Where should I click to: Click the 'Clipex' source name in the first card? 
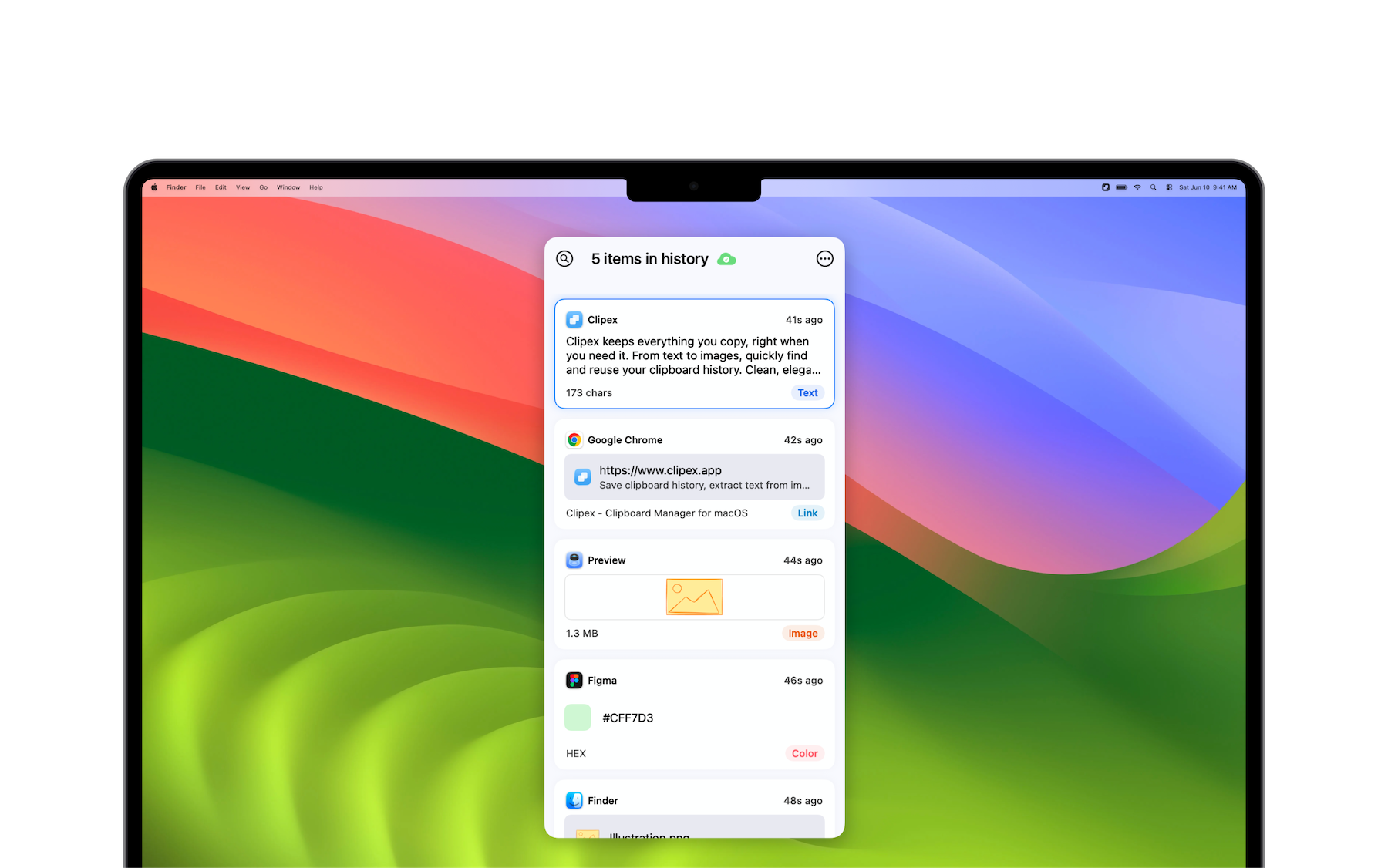point(602,320)
